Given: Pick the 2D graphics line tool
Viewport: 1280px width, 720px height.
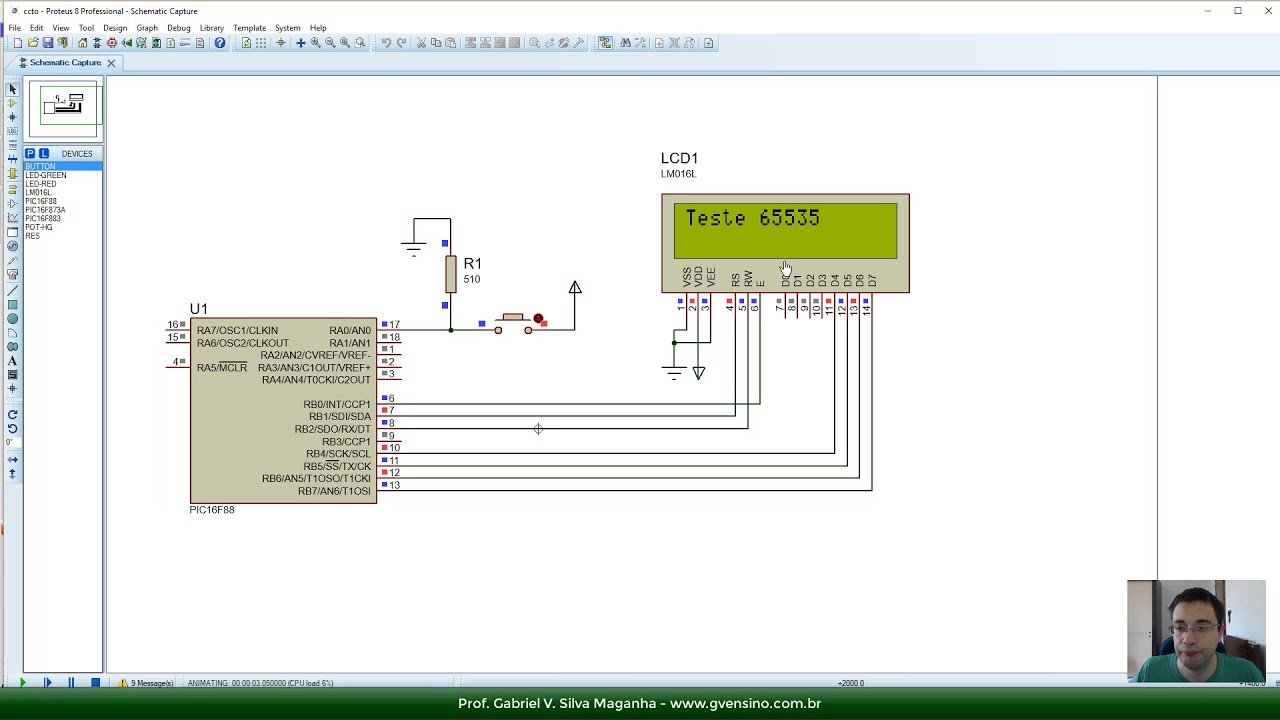Looking at the screenshot, I should (x=12, y=290).
